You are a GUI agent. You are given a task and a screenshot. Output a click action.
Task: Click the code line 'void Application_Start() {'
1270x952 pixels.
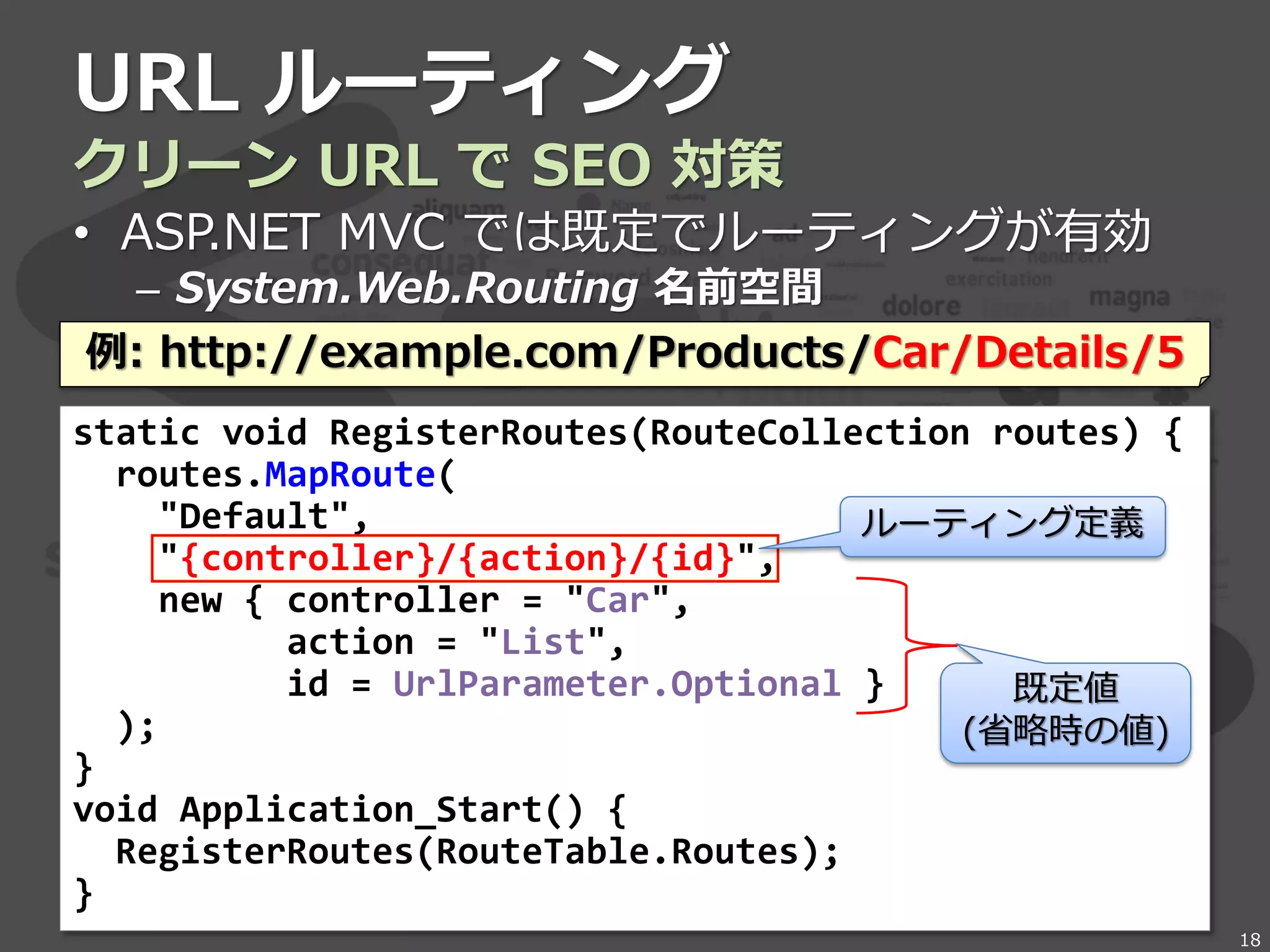[350, 810]
